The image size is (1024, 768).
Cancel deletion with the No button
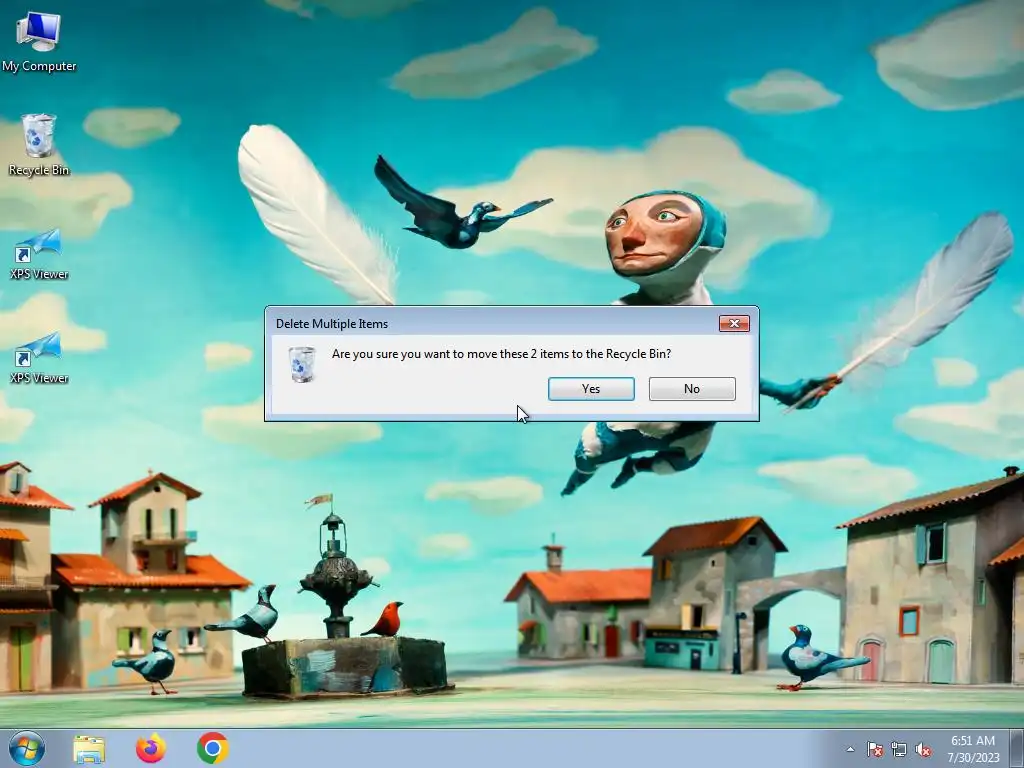(692, 389)
